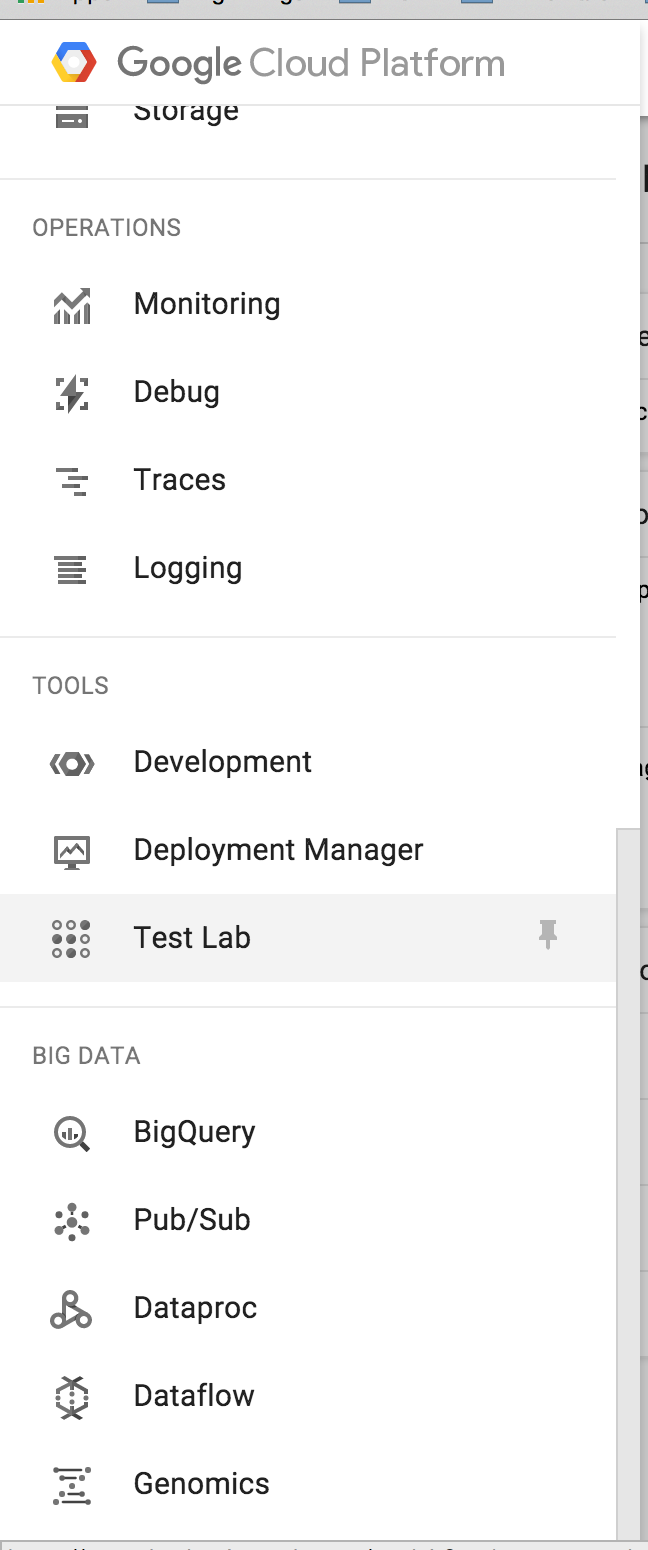Click the Dataflow icon
648x1550 pixels.
[x=71, y=1397]
